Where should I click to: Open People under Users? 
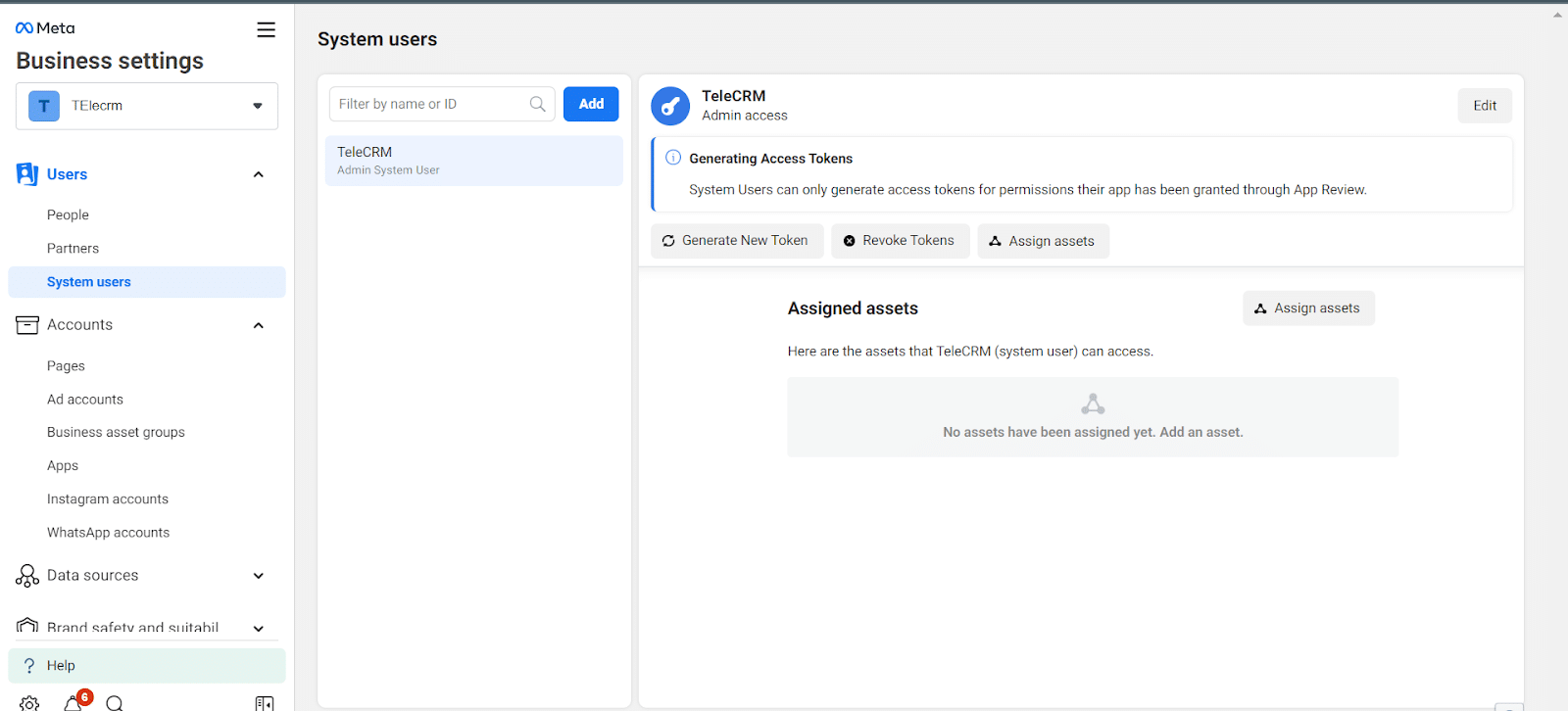click(x=68, y=214)
